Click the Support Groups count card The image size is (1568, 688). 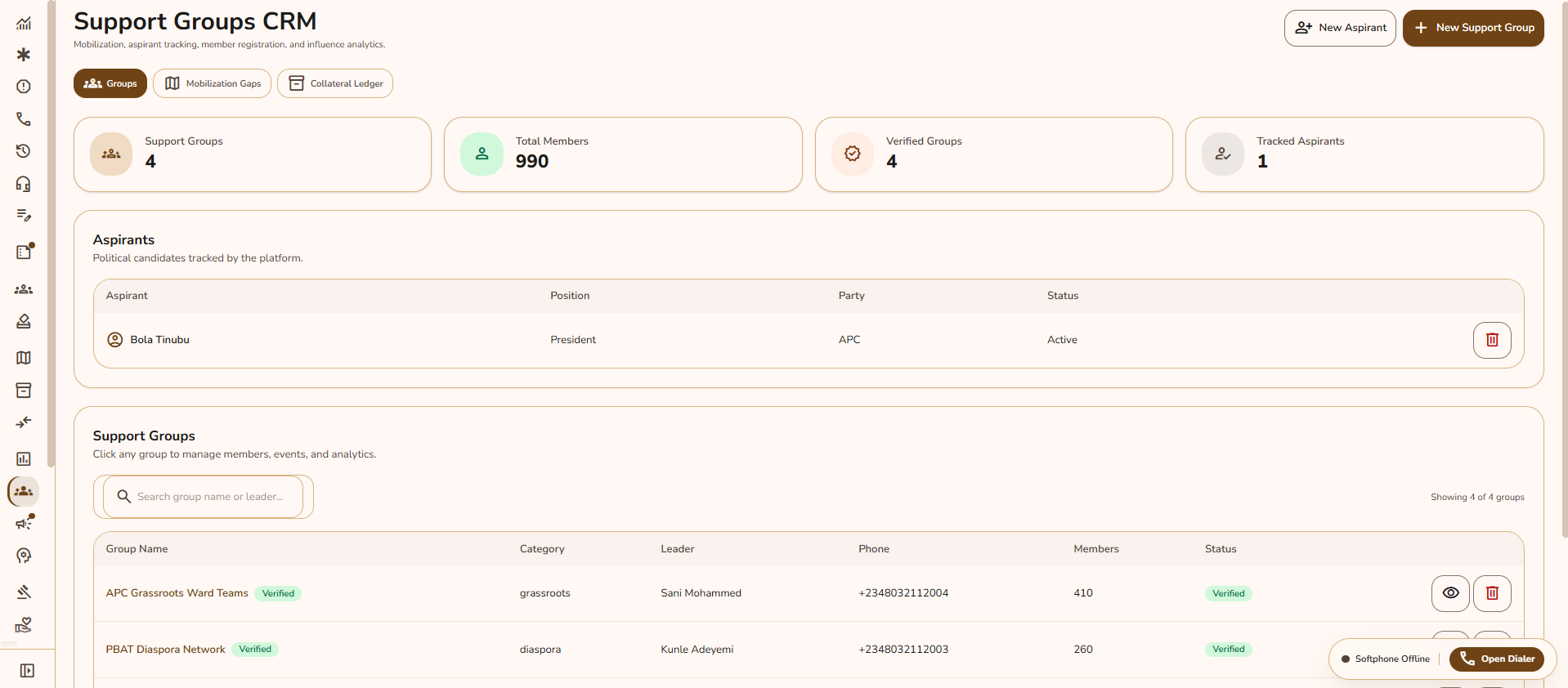pyautogui.click(x=253, y=154)
